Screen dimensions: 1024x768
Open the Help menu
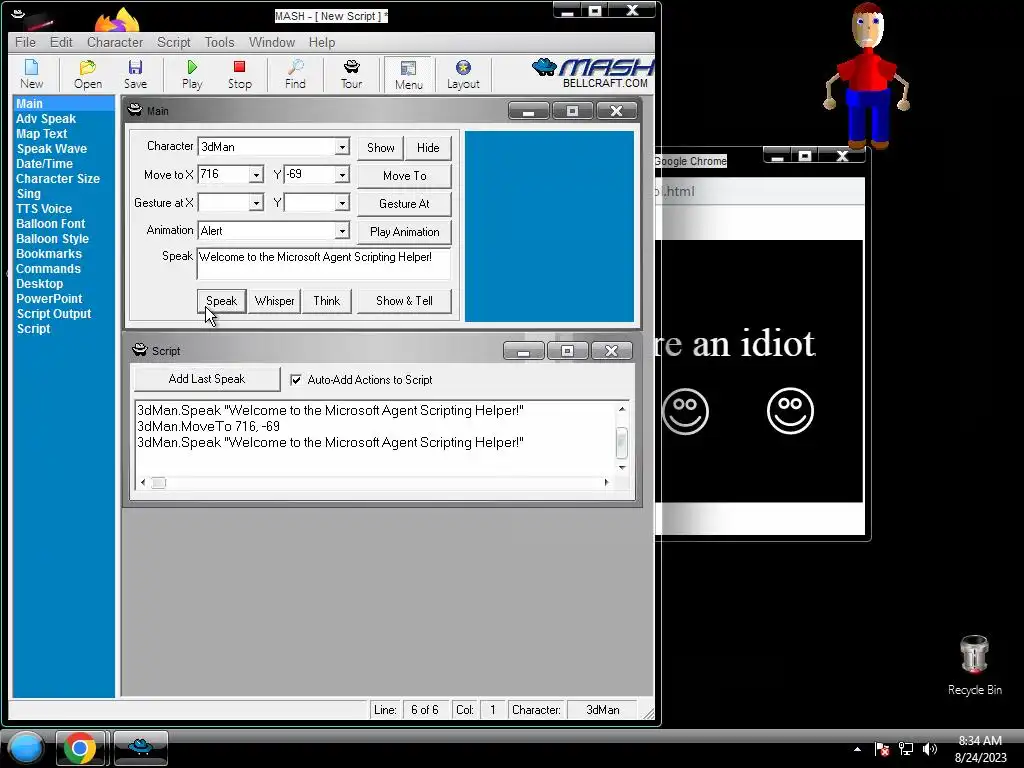pos(322,42)
